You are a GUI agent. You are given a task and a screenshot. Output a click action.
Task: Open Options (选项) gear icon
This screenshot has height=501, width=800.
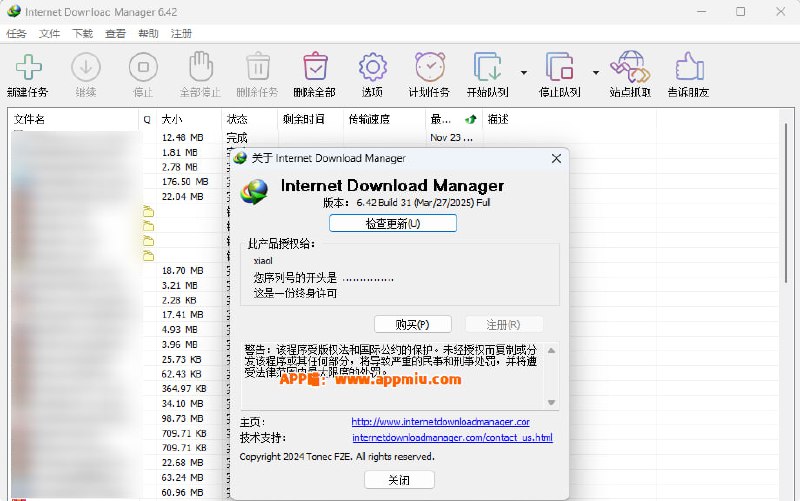point(372,67)
